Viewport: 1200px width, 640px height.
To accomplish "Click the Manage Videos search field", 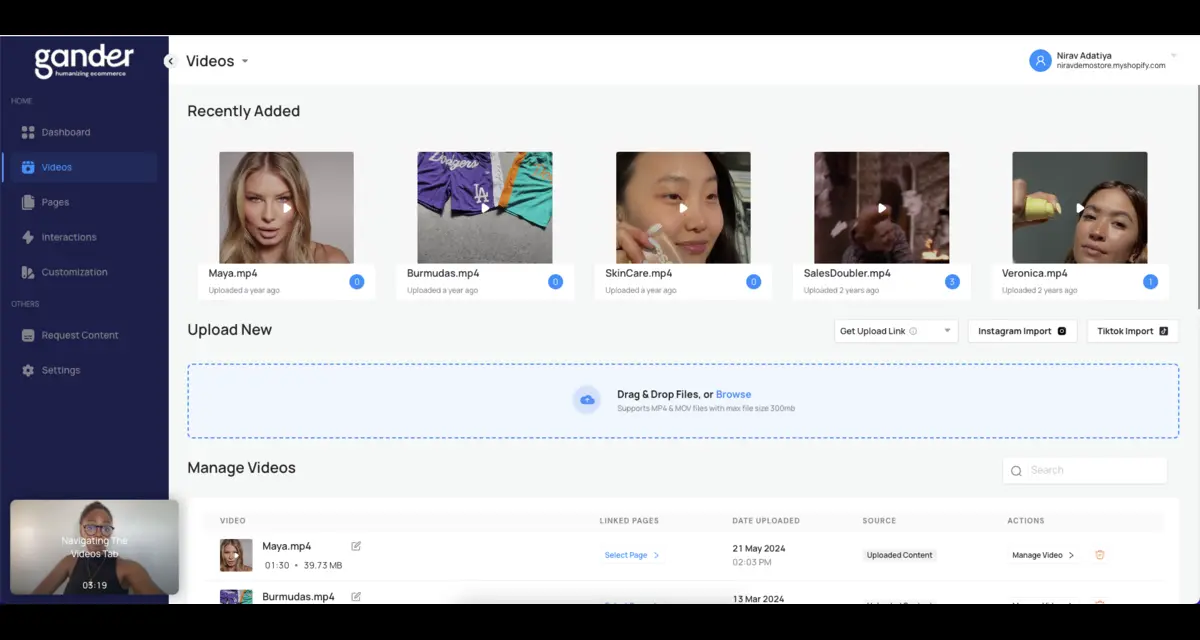I will (1085, 470).
